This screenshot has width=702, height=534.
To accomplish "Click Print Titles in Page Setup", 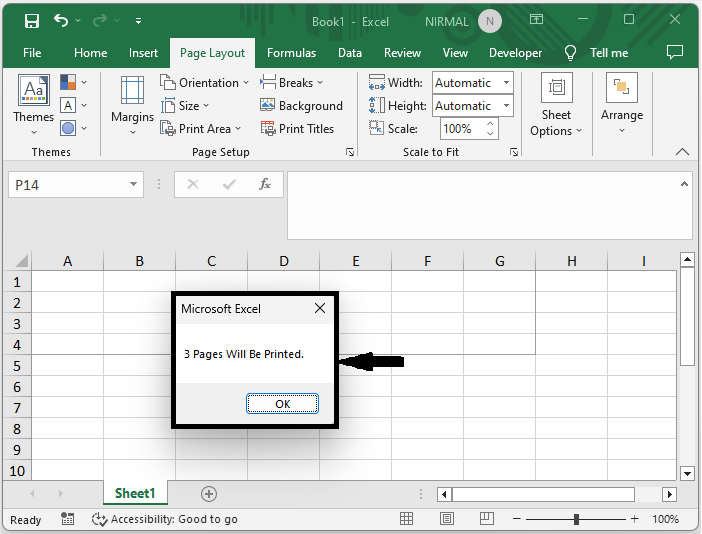I will [297, 129].
